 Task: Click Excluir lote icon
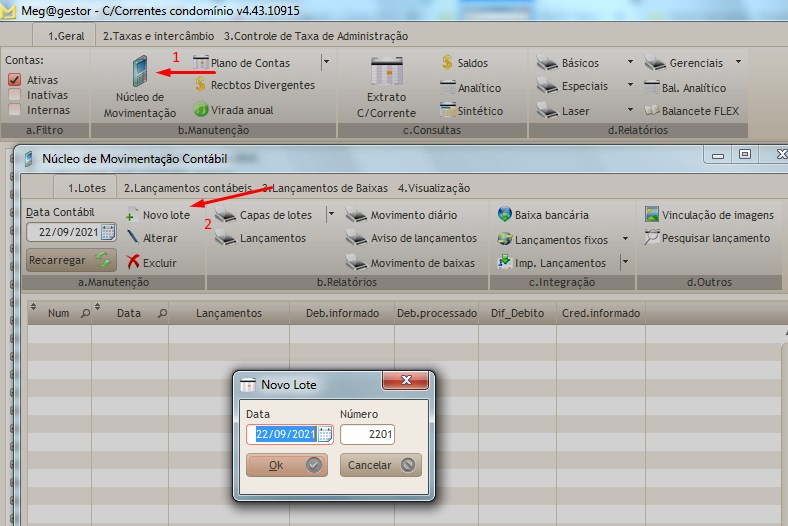tap(133, 263)
